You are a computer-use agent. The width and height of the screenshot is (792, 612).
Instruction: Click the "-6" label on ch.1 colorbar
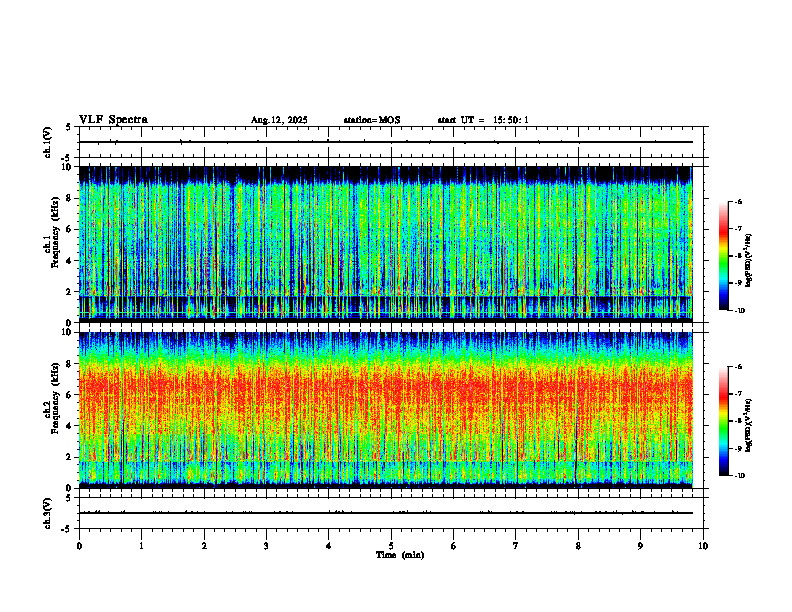click(738, 202)
